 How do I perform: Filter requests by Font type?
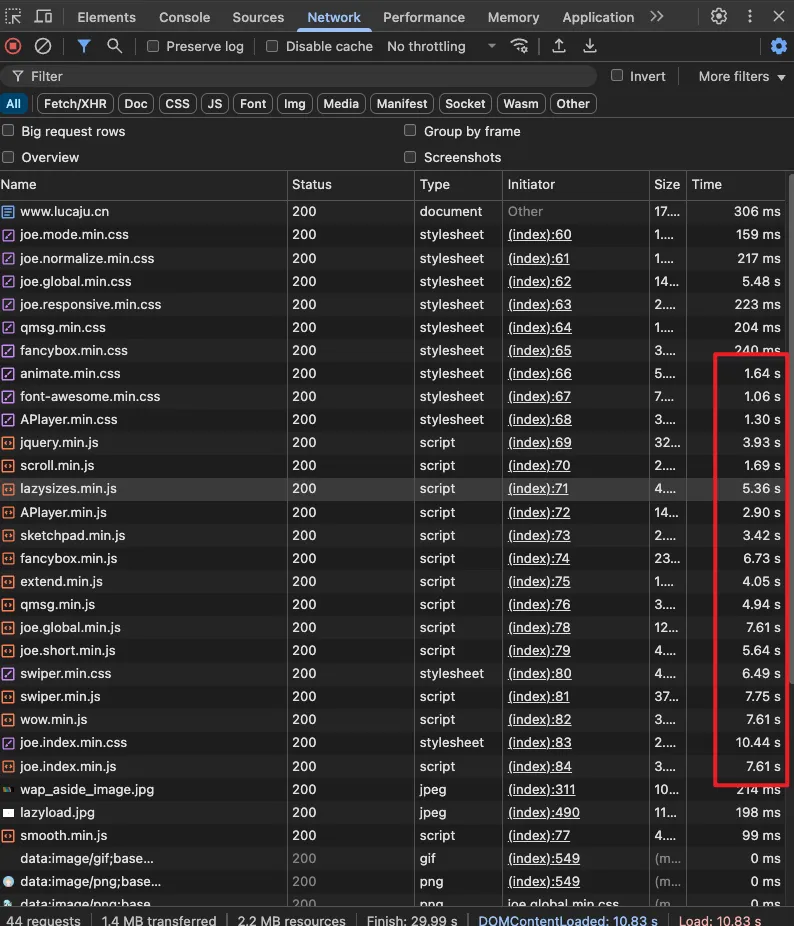point(253,104)
